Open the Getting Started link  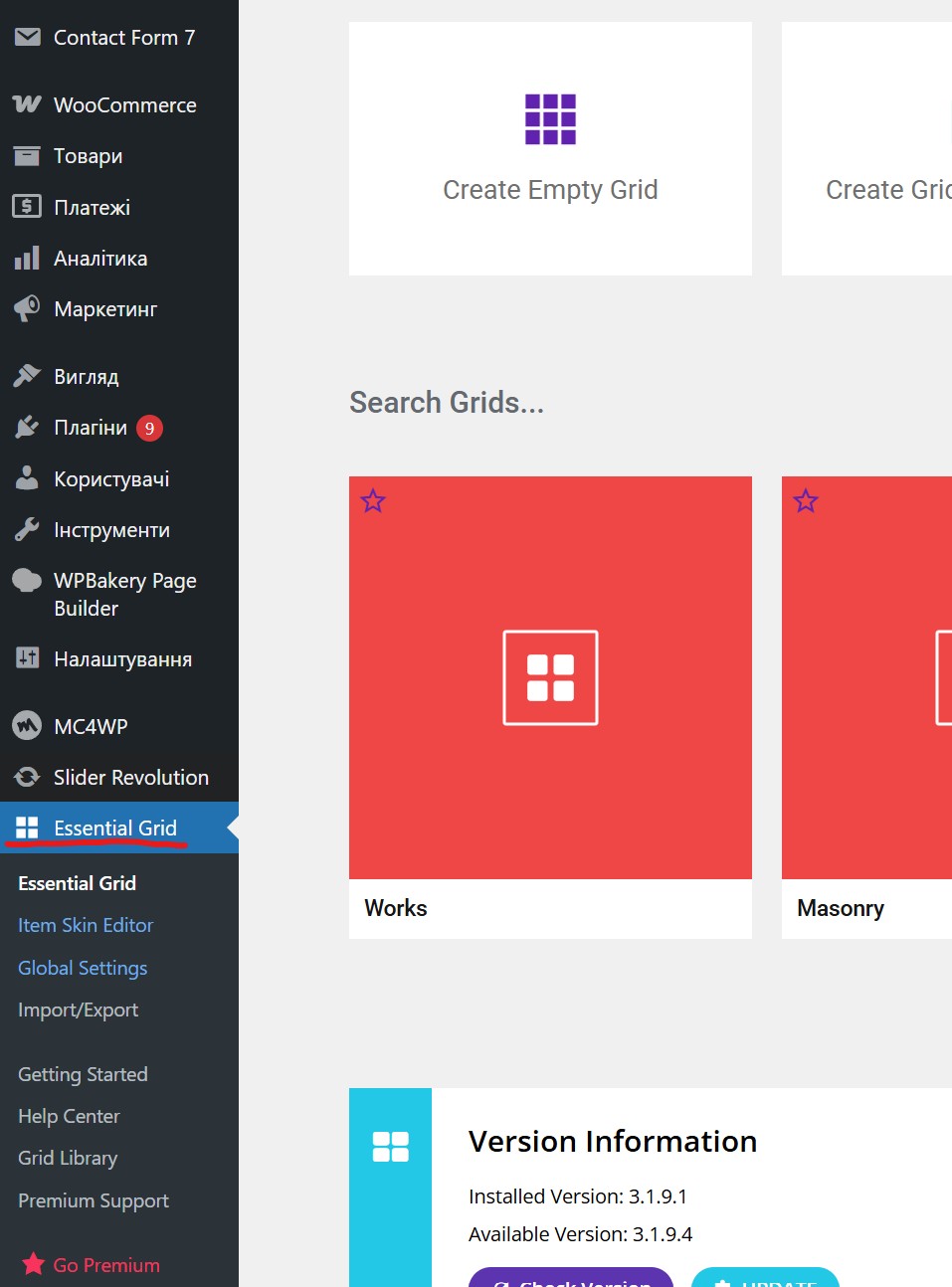(83, 1074)
